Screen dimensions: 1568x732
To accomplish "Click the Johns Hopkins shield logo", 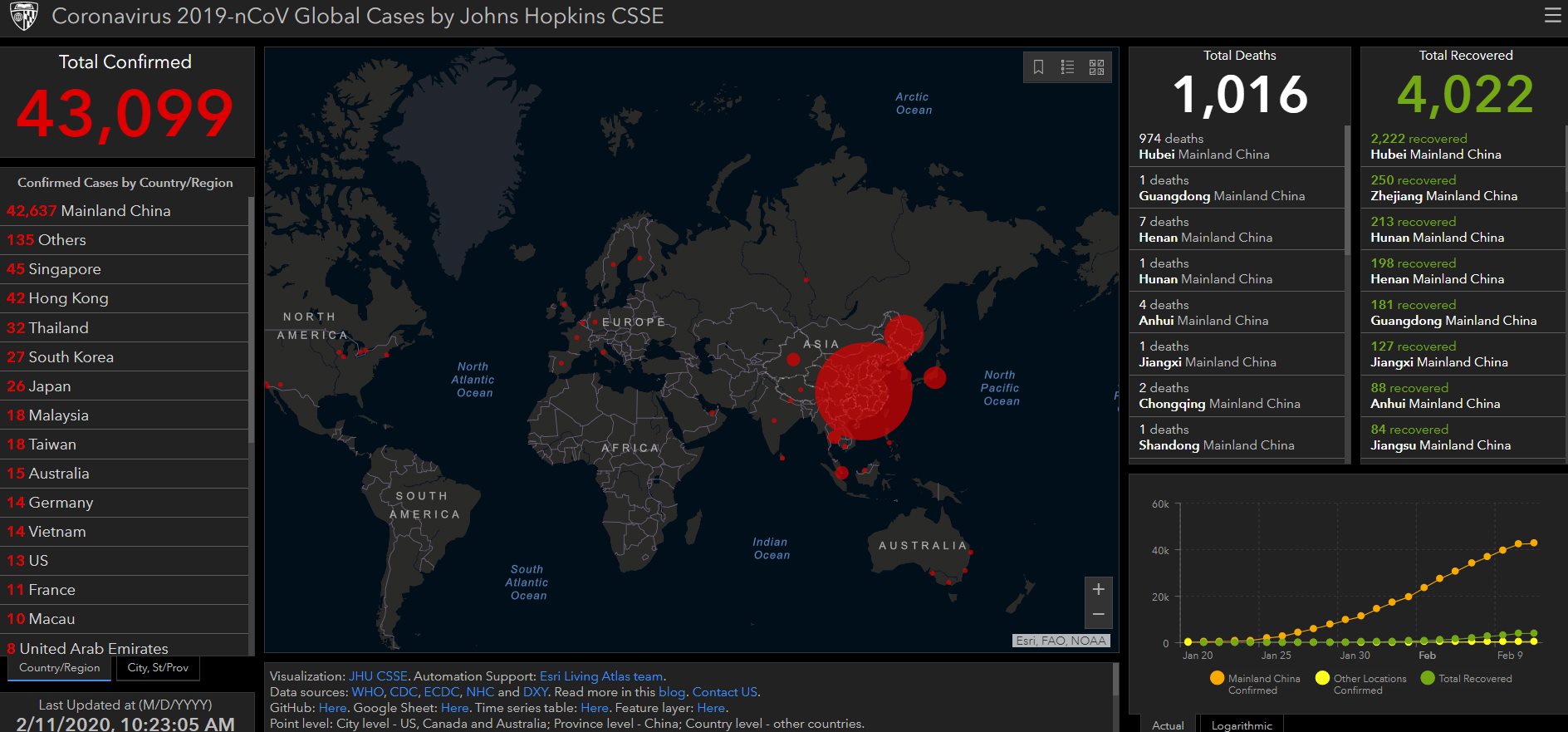I will [x=24, y=16].
